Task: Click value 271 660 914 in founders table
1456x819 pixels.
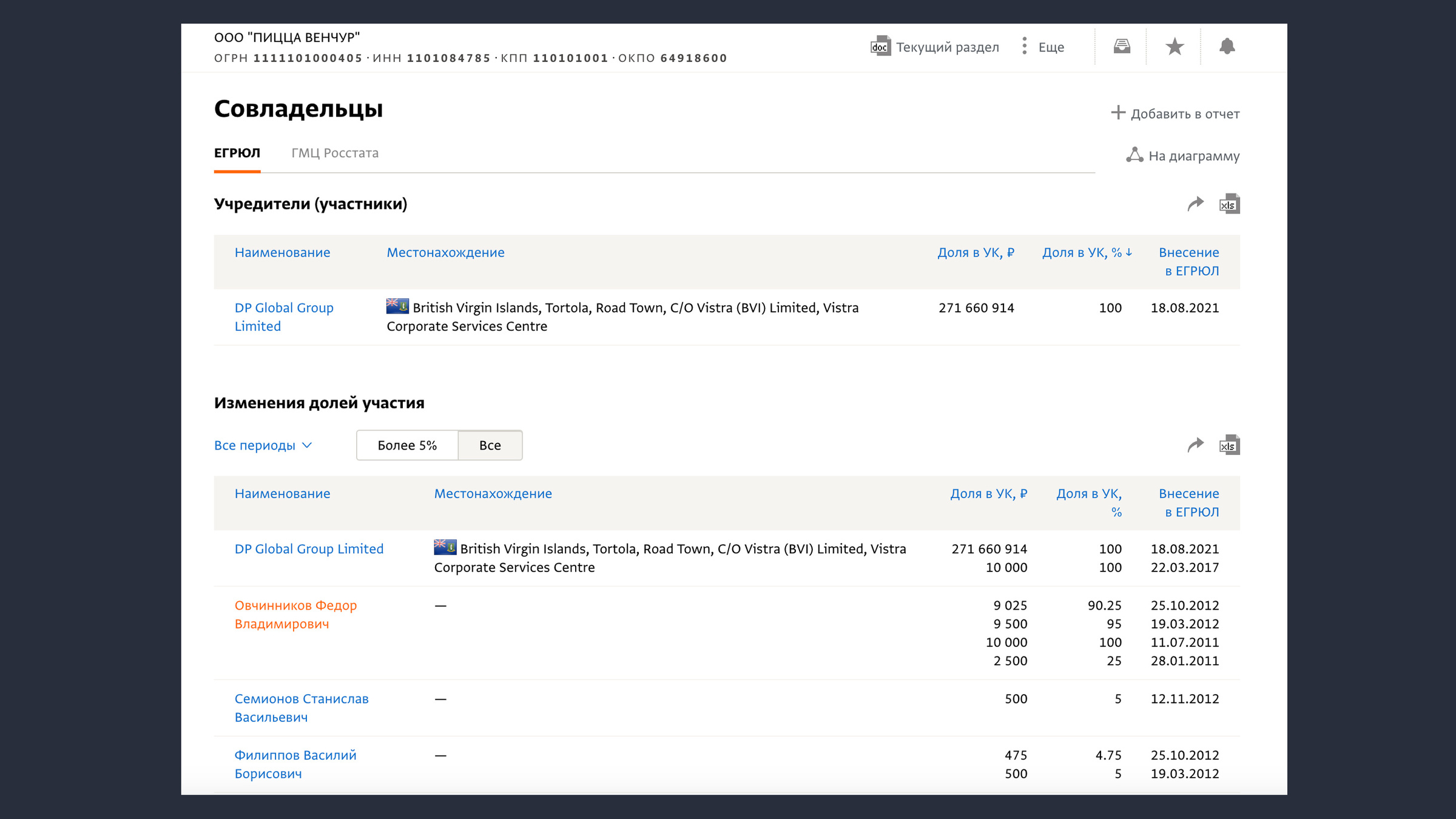Action: (976, 308)
